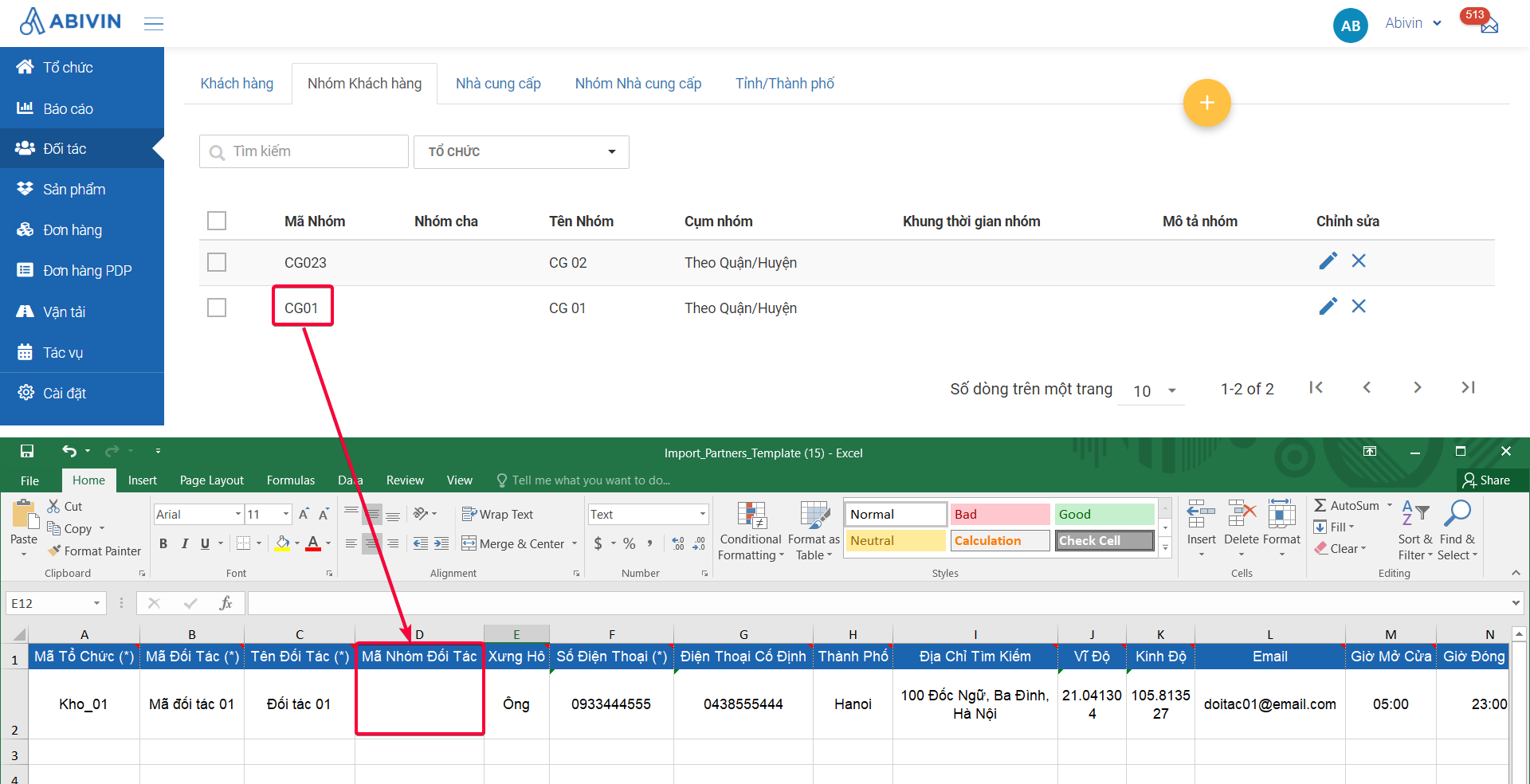Apply the Neutral cell style

895,540
